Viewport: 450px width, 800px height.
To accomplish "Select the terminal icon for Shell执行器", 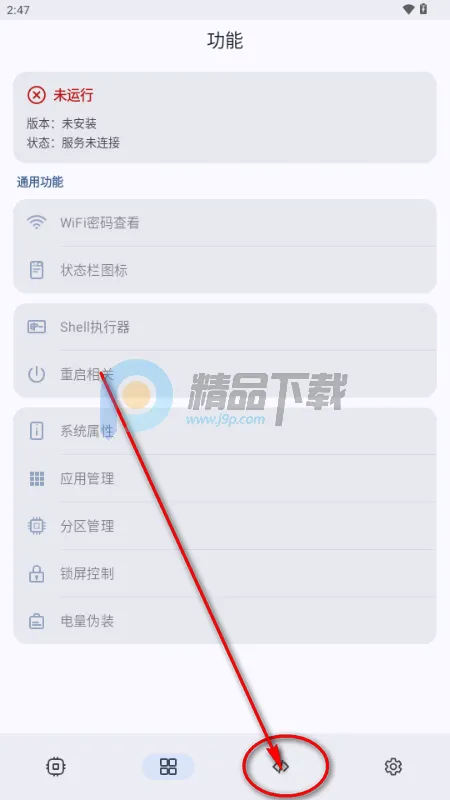I will coord(36,327).
